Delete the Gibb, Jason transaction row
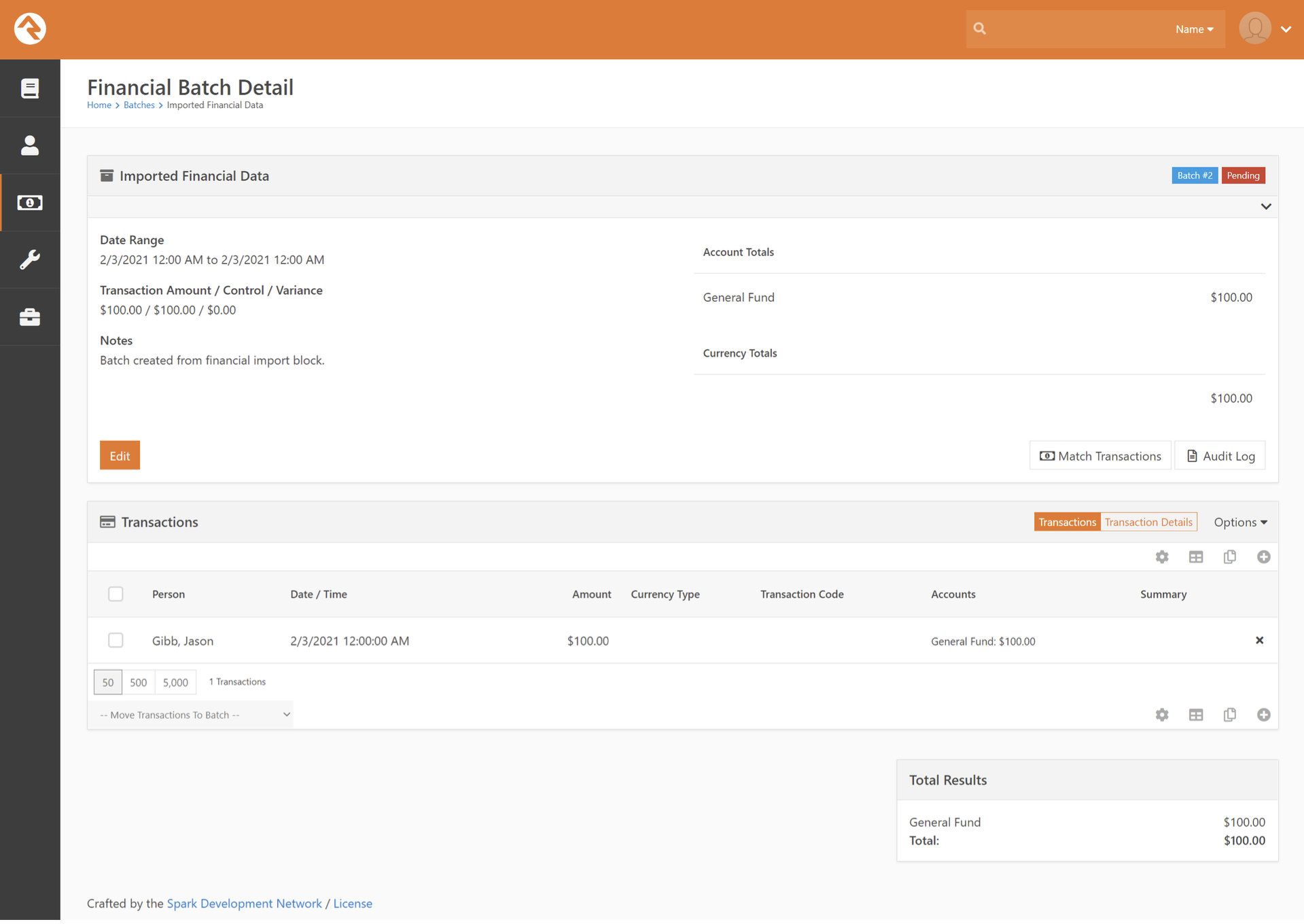The image size is (1304, 924). [1259, 641]
